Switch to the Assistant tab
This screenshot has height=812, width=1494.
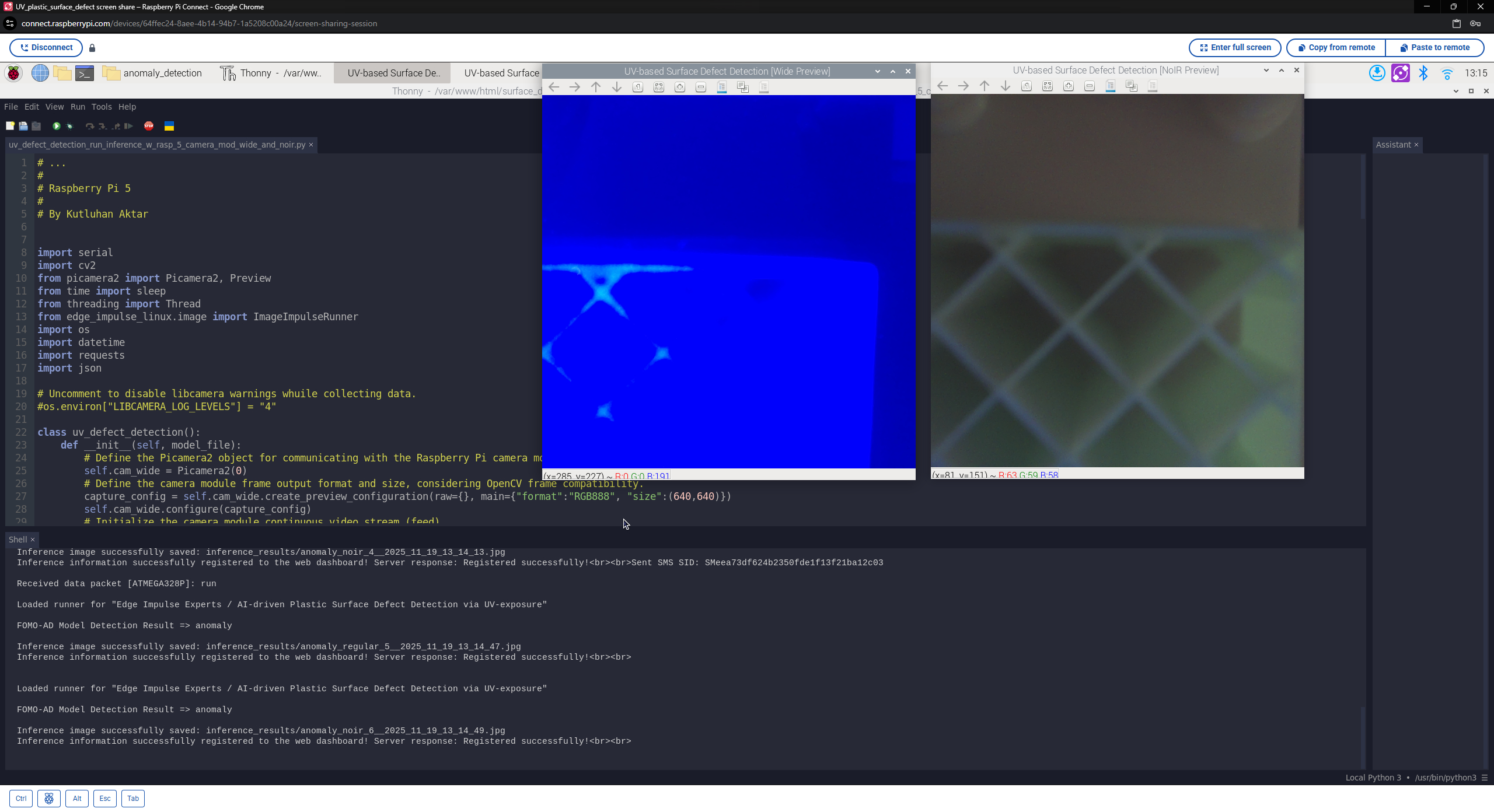[x=1395, y=144]
